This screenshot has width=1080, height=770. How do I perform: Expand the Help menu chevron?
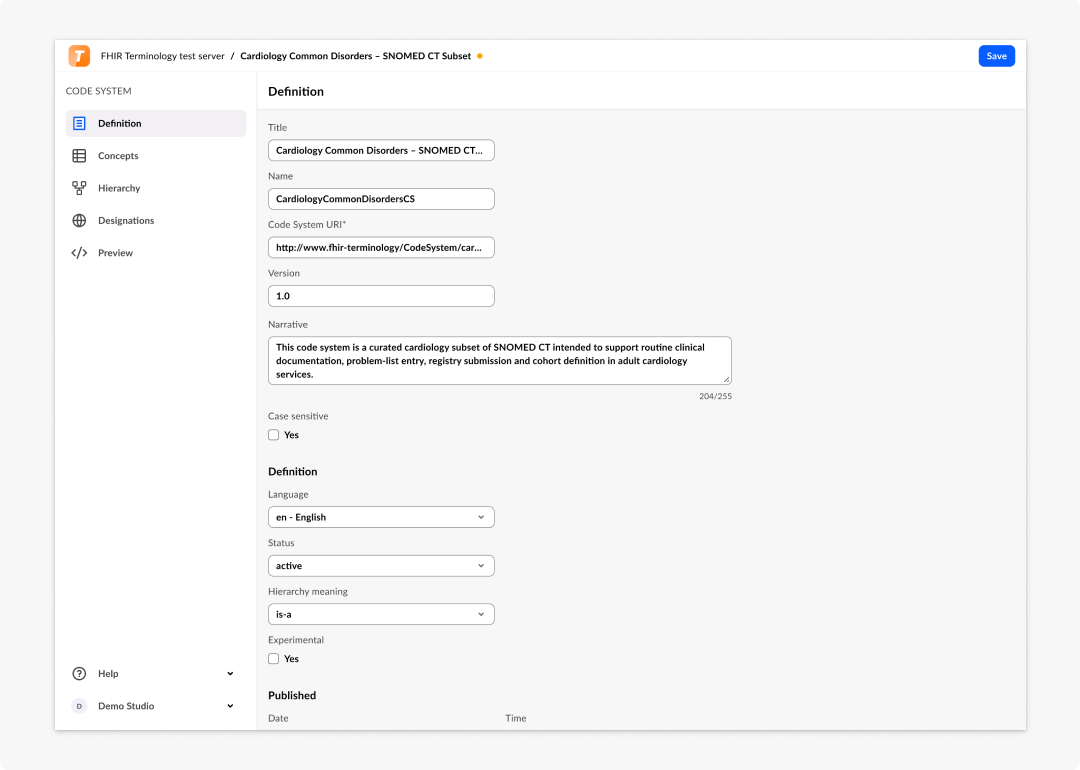(230, 674)
